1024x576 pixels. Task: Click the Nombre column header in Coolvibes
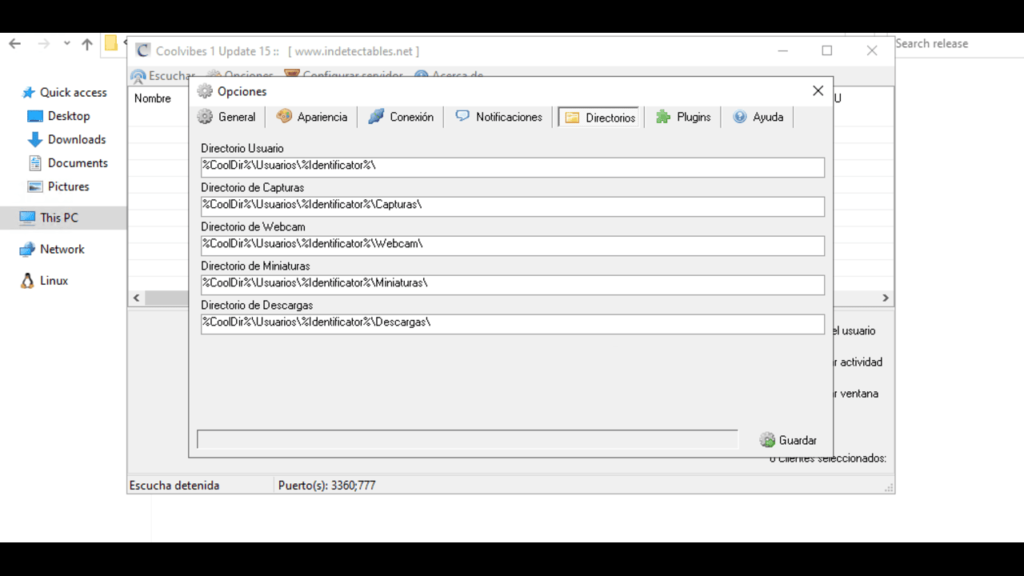[x=153, y=99]
